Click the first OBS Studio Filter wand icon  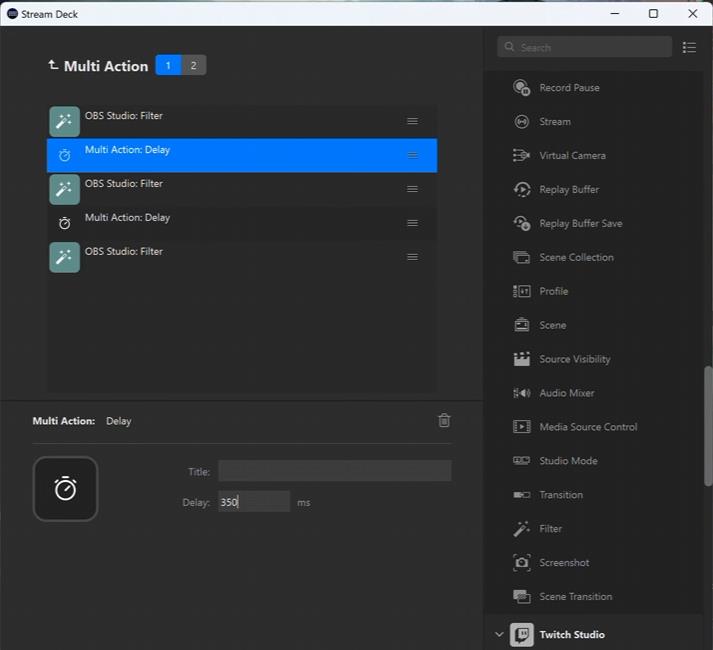(65, 121)
